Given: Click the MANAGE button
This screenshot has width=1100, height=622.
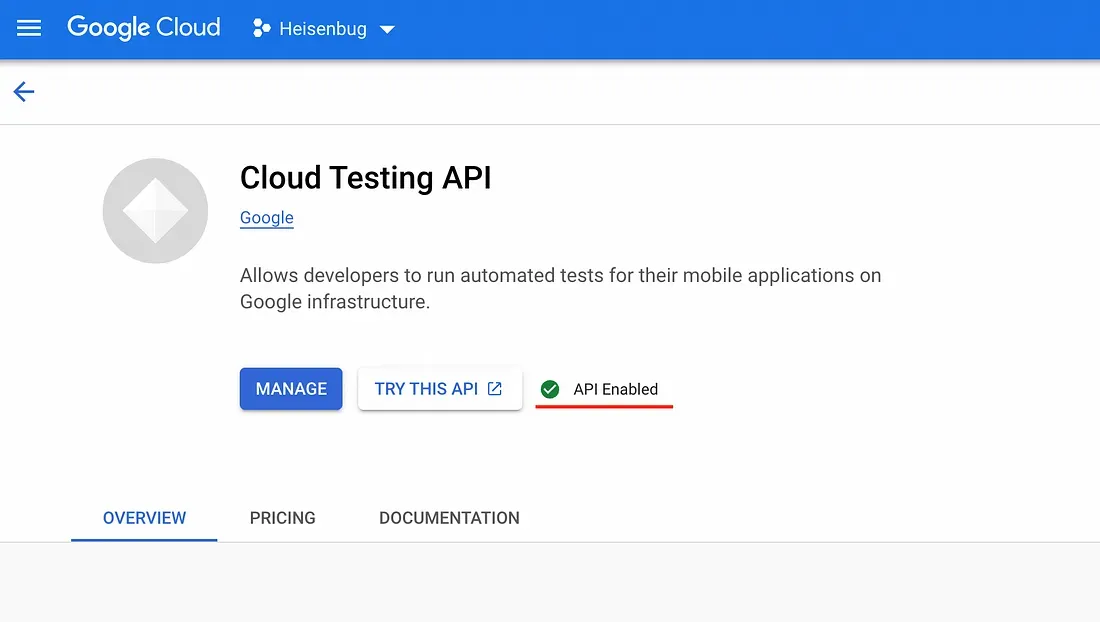Looking at the screenshot, I should coord(291,388).
